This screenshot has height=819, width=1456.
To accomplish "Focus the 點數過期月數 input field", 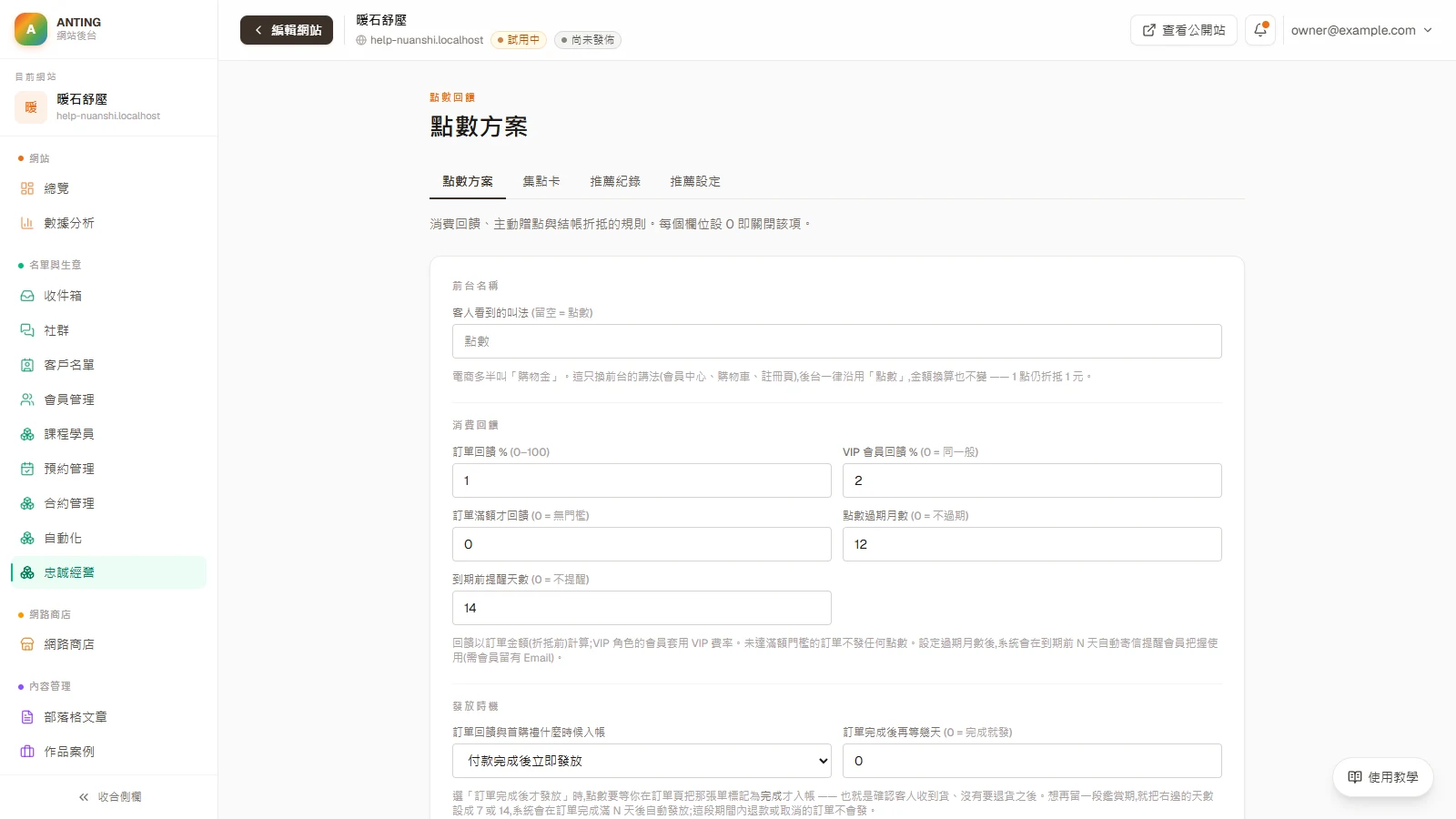I will click(1032, 544).
